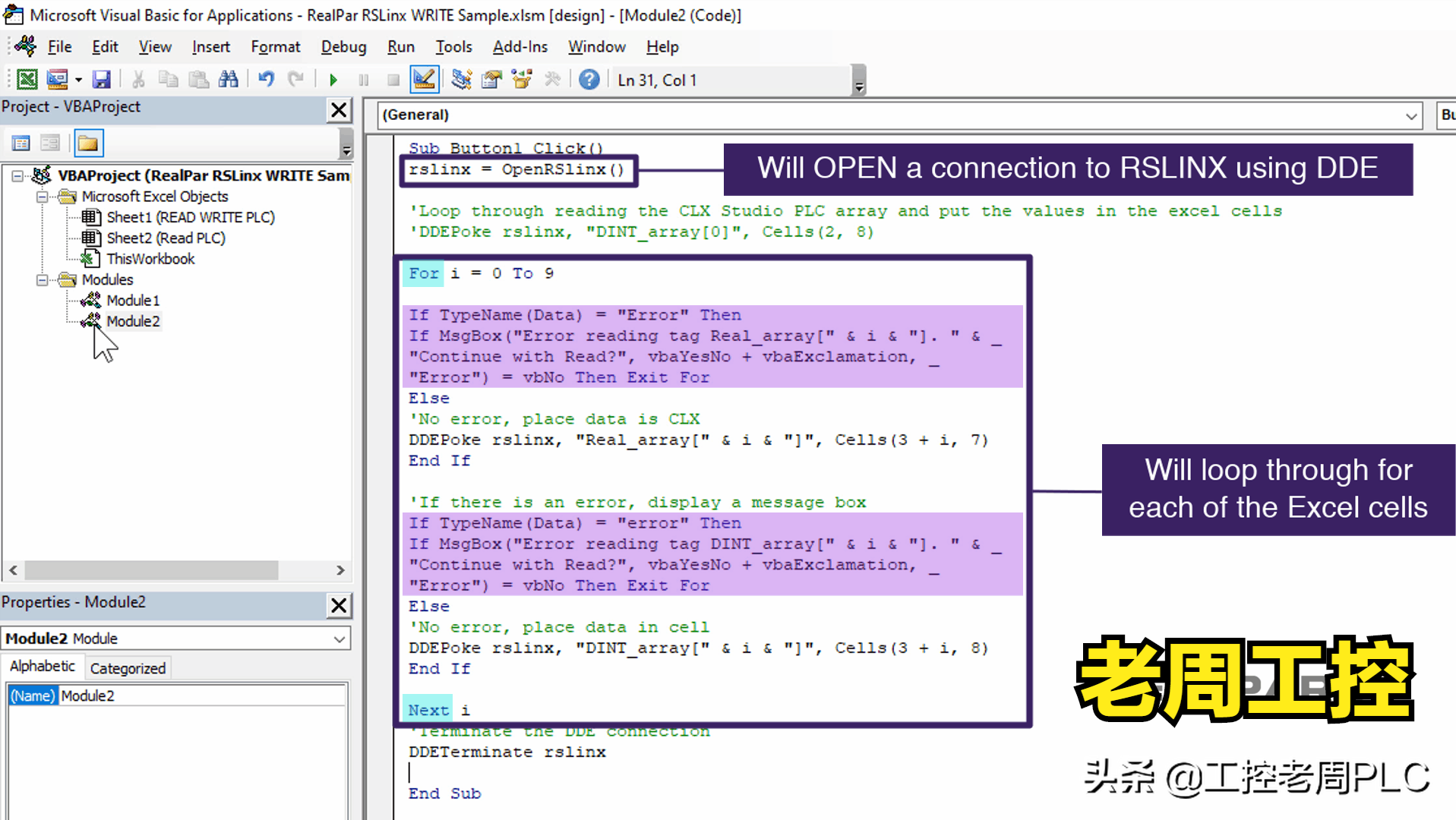Click the Toolbox icon

552,80
